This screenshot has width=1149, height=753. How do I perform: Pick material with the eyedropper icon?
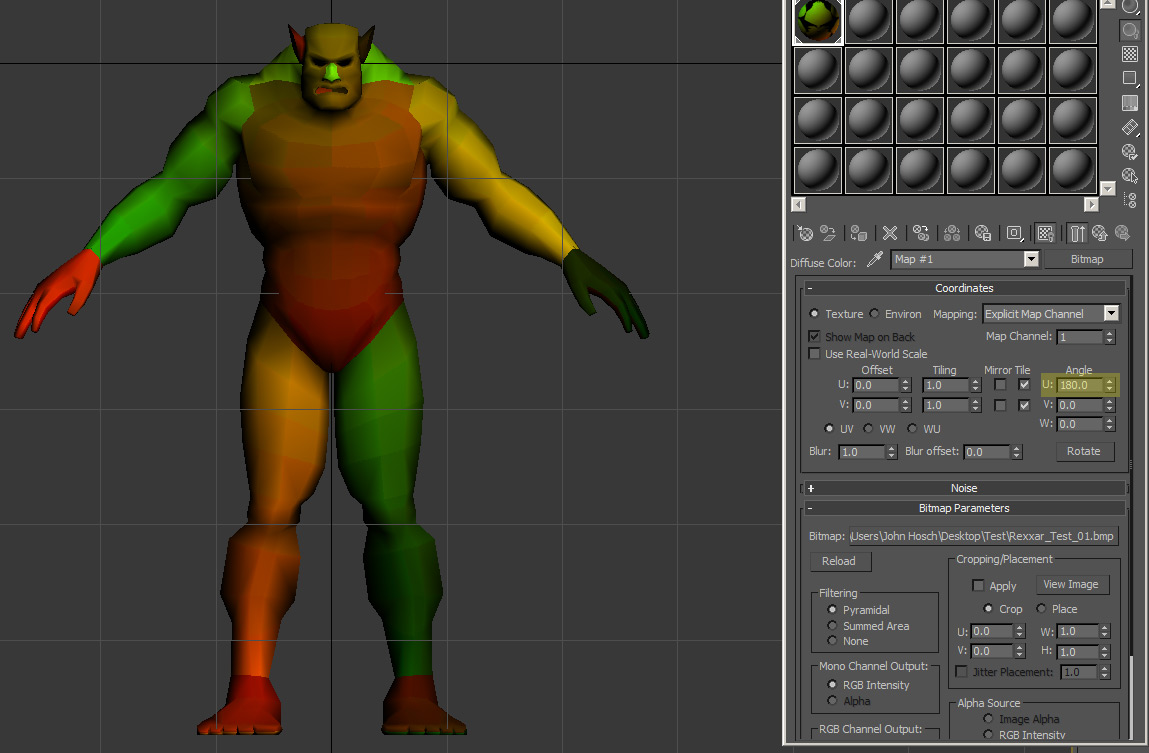tap(874, 259)
